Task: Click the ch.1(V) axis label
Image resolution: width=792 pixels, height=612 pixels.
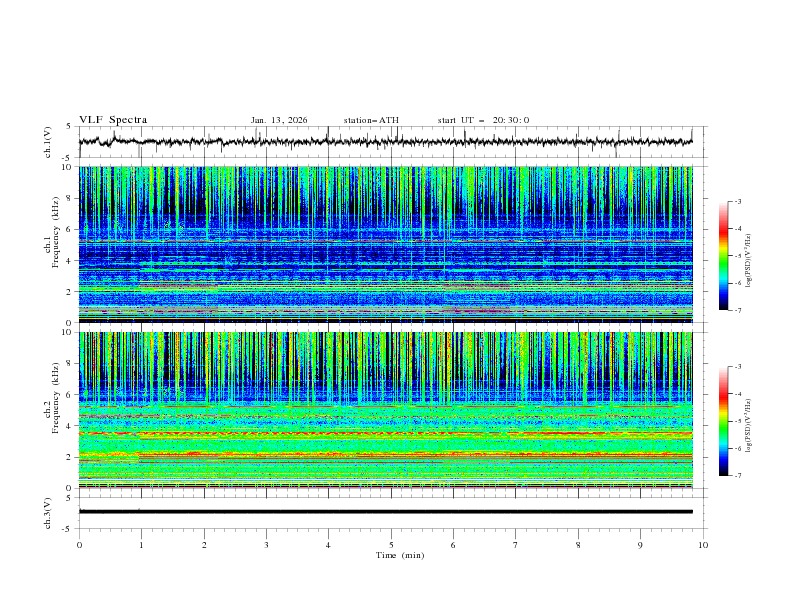Action: click(x=48, y=142)
